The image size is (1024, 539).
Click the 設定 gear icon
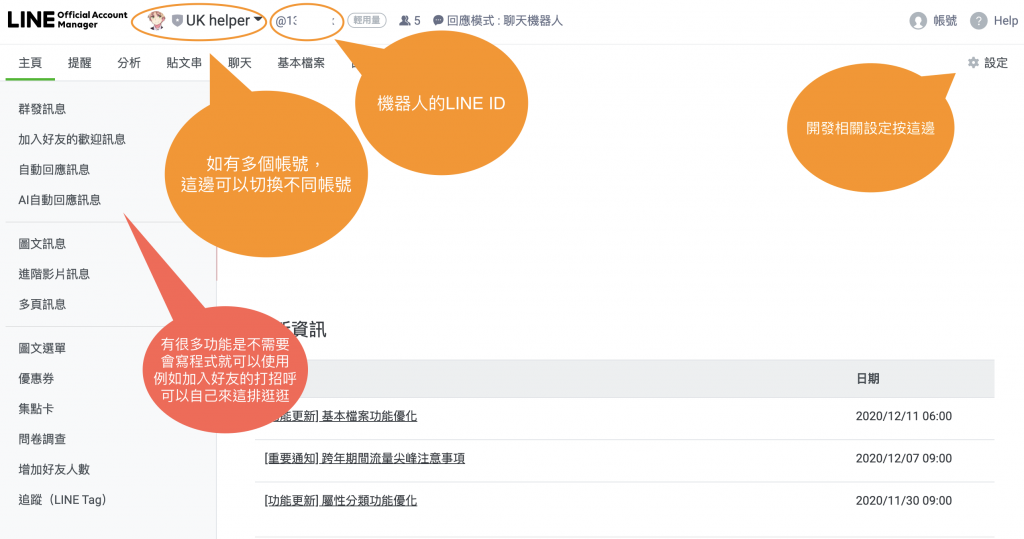point(973,63)
